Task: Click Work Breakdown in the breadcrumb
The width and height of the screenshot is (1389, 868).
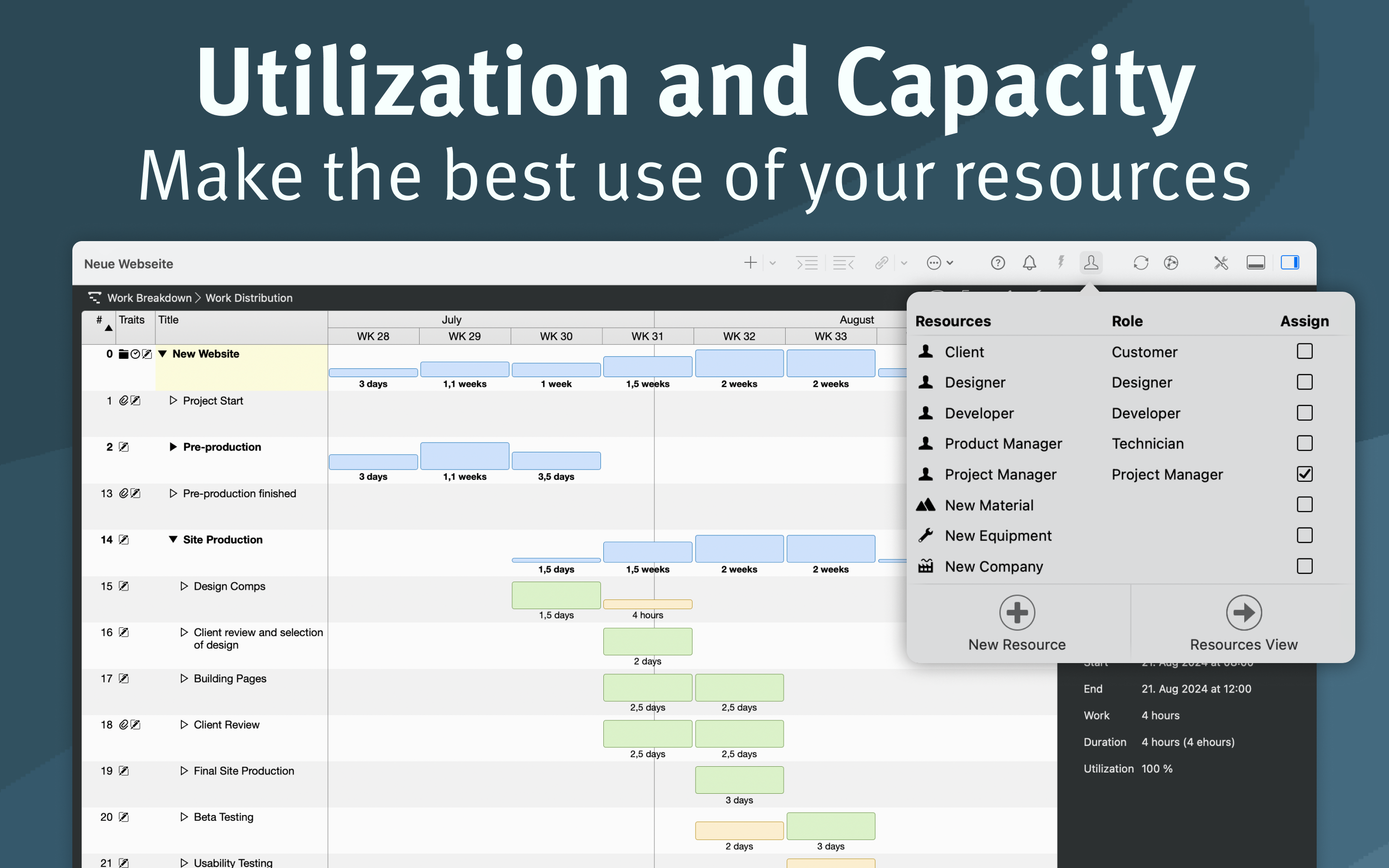Action: coord(149,298)
